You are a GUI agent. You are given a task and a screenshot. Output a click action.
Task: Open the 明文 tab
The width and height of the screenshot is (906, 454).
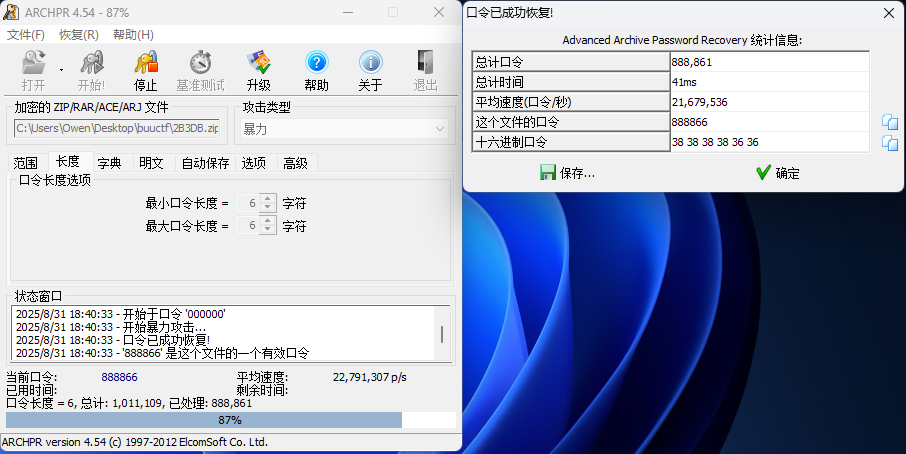(151, 163)
